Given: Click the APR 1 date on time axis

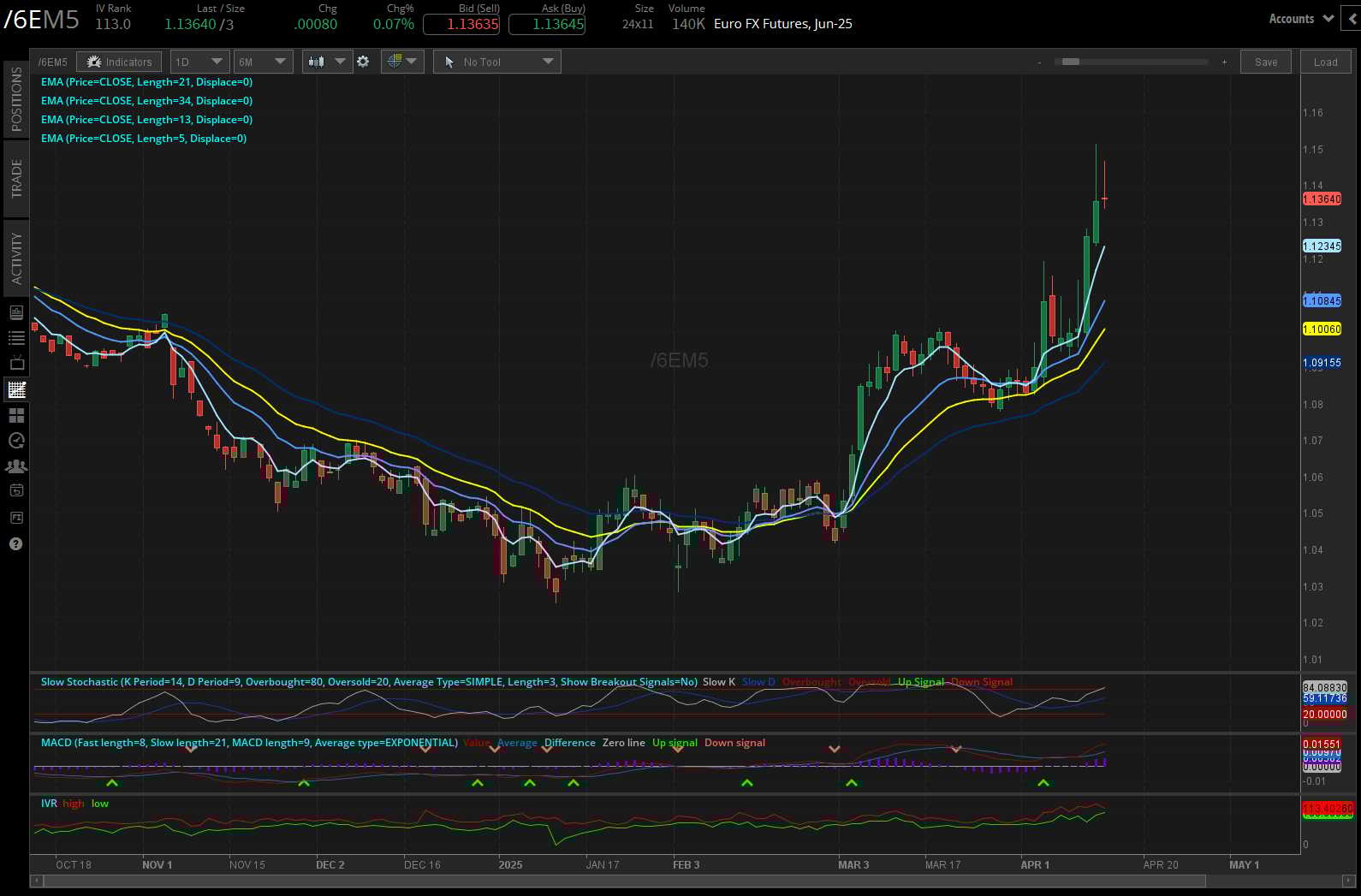Looking at the screenshot, I should [1035, 865].
